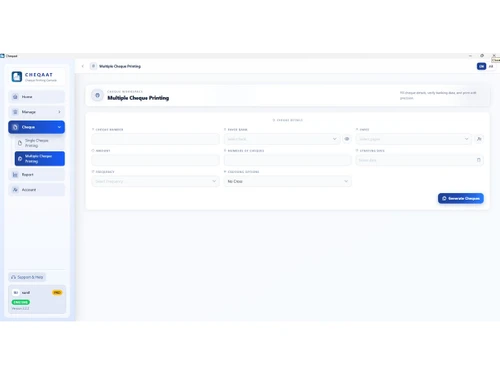
Task: Open the Payer Bank dropdown
Action: click(282, 139)
